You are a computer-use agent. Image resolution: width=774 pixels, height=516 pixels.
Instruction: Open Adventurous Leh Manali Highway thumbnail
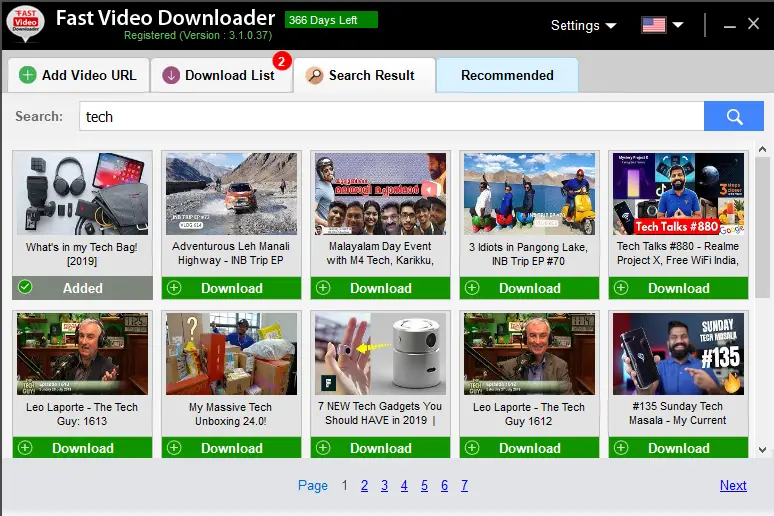(232, 194)
